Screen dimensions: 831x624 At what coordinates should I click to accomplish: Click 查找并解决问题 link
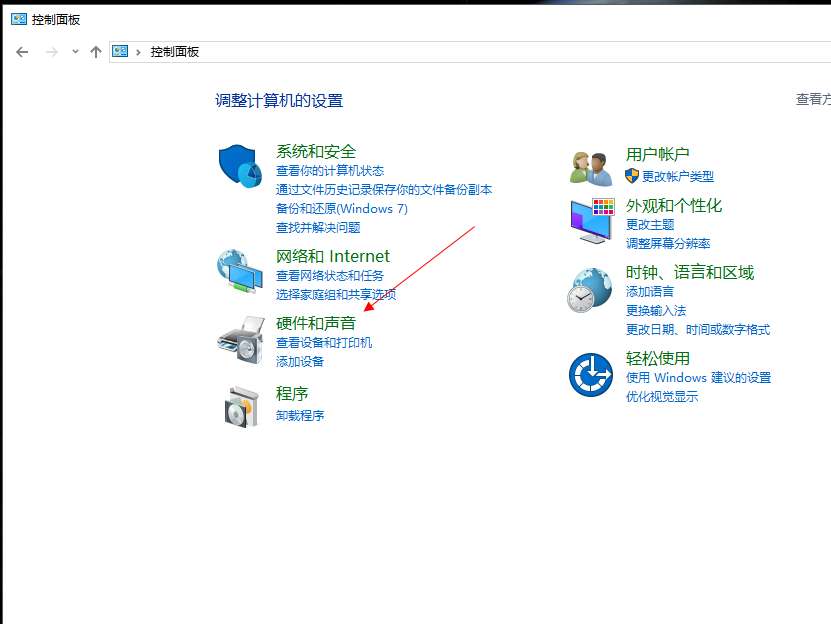318,228
